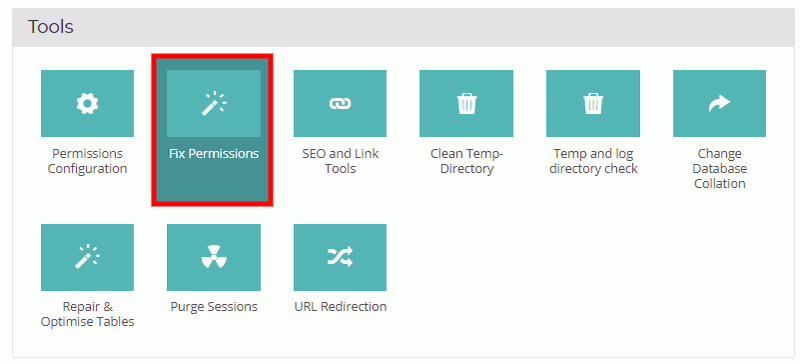Click Change Database Collation arrow icon
Image resolution: width=800 pixels, height=364 pixels.
click(x=719, y=104)
